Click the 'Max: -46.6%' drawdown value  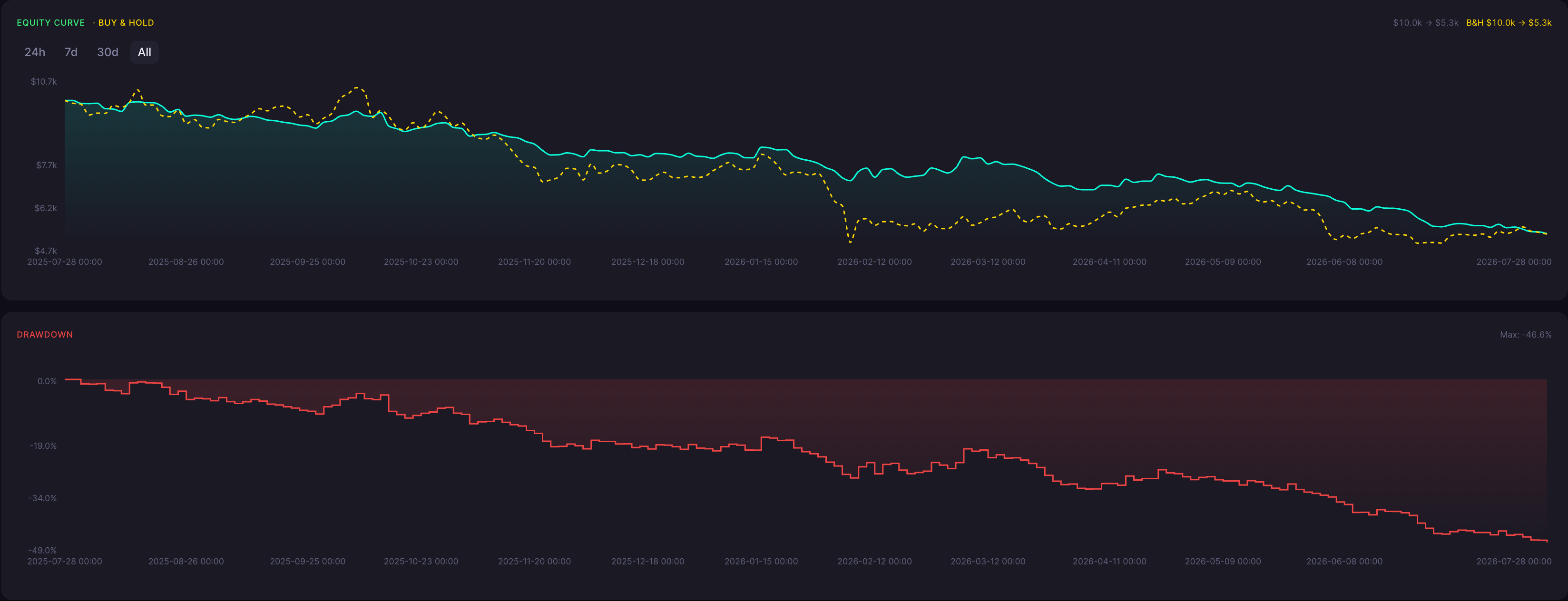coord(1525,335)
